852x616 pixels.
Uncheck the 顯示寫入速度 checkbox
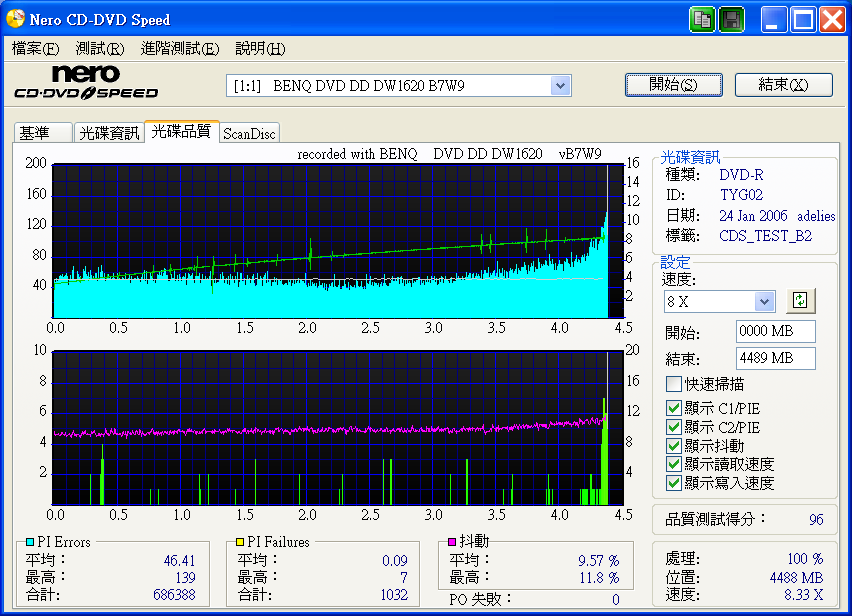674,483
